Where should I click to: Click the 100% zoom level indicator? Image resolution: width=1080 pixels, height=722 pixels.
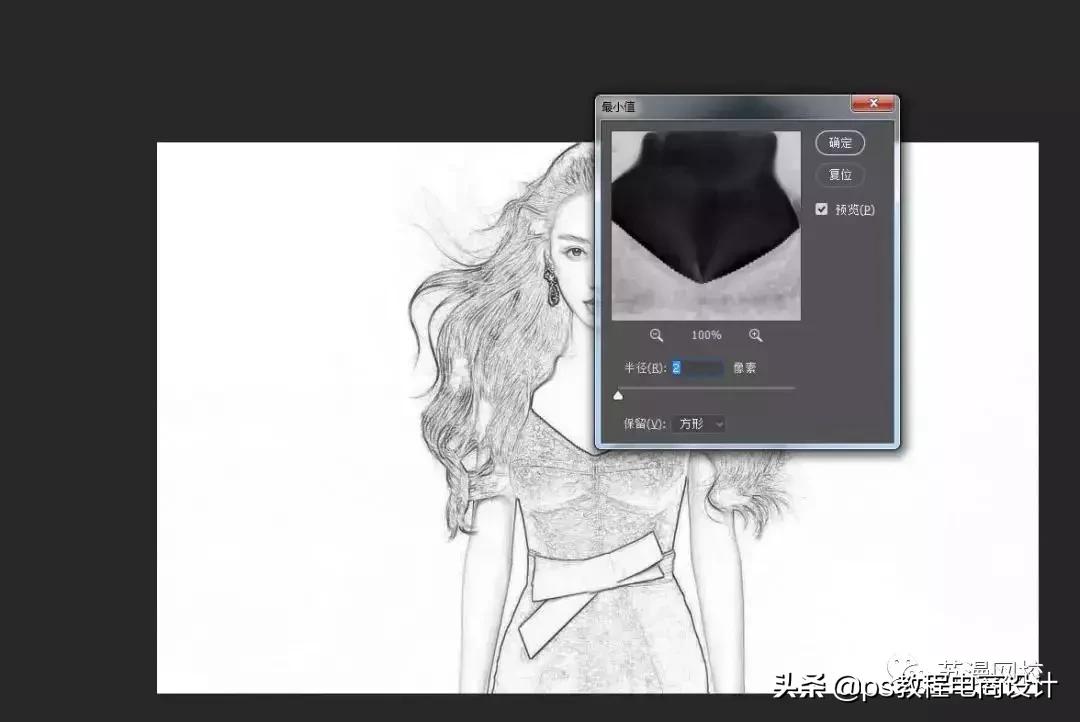point(706,335)
